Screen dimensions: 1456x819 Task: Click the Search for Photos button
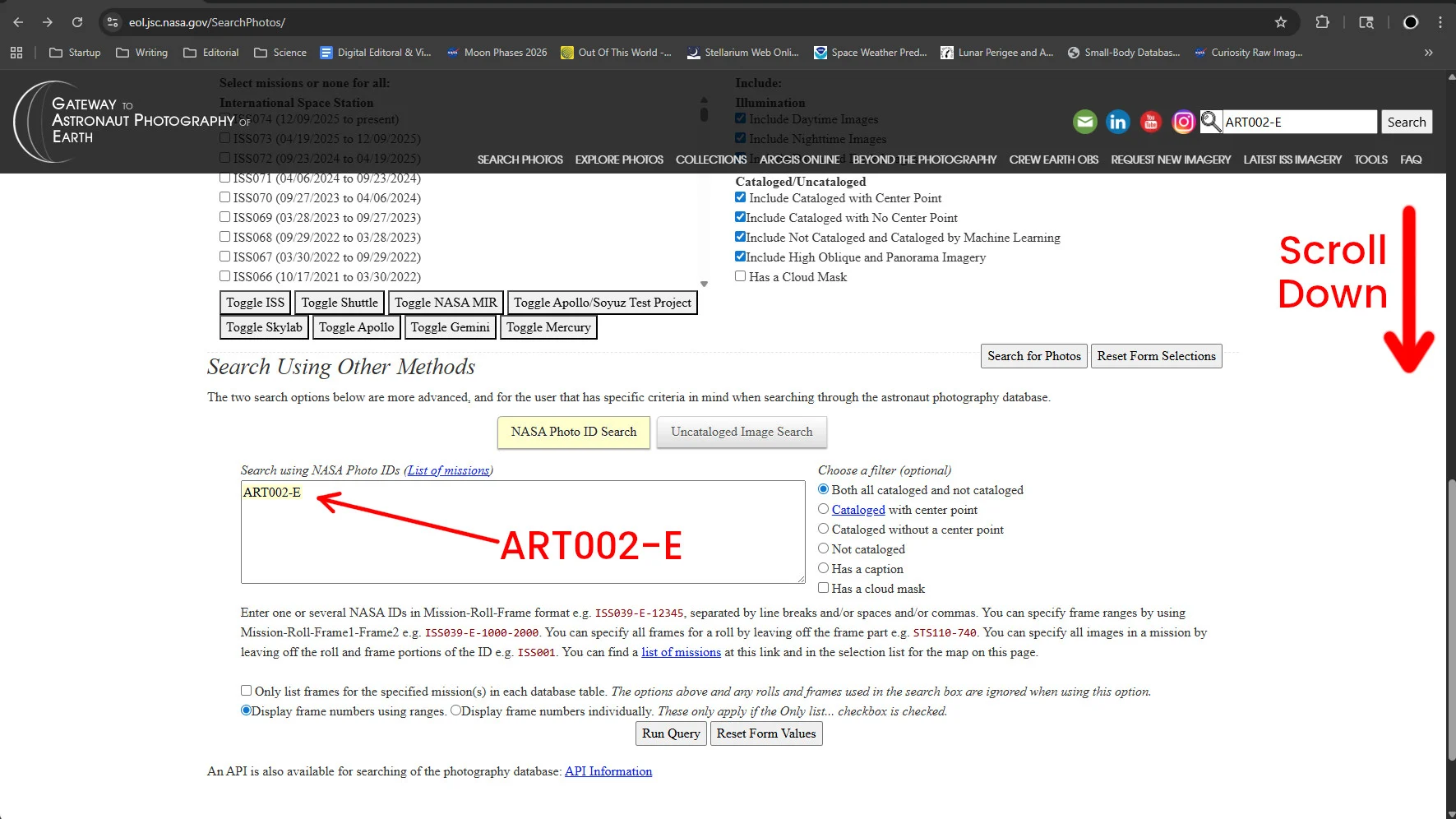[x=1034, y=356]
